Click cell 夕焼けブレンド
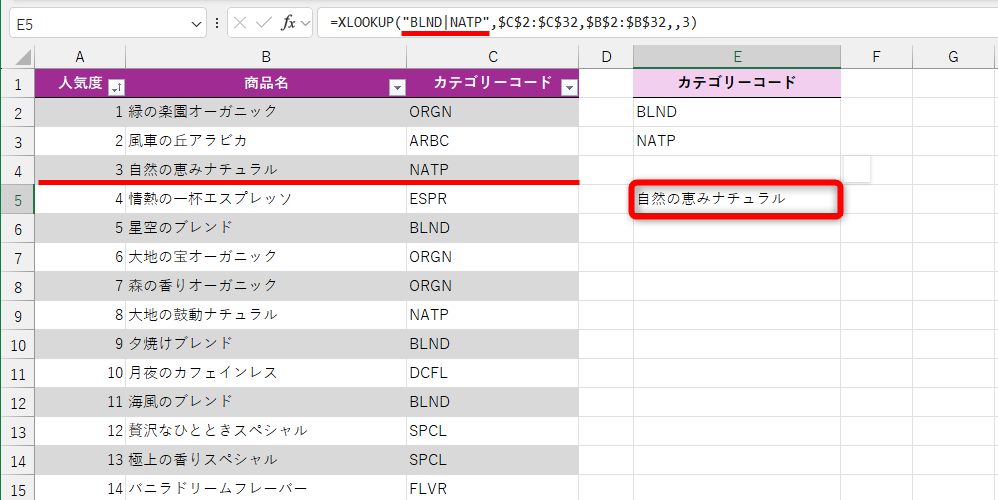 266,344
